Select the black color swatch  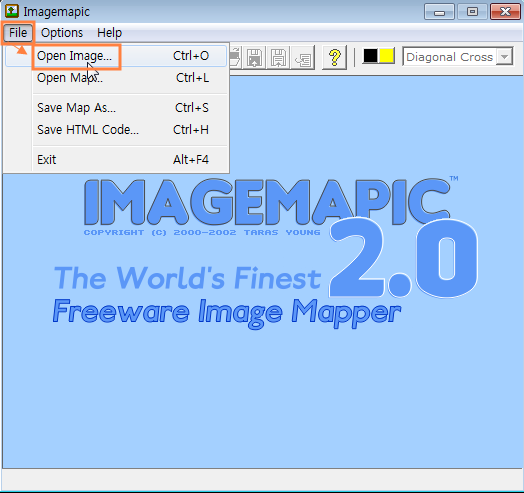(371, 56)
